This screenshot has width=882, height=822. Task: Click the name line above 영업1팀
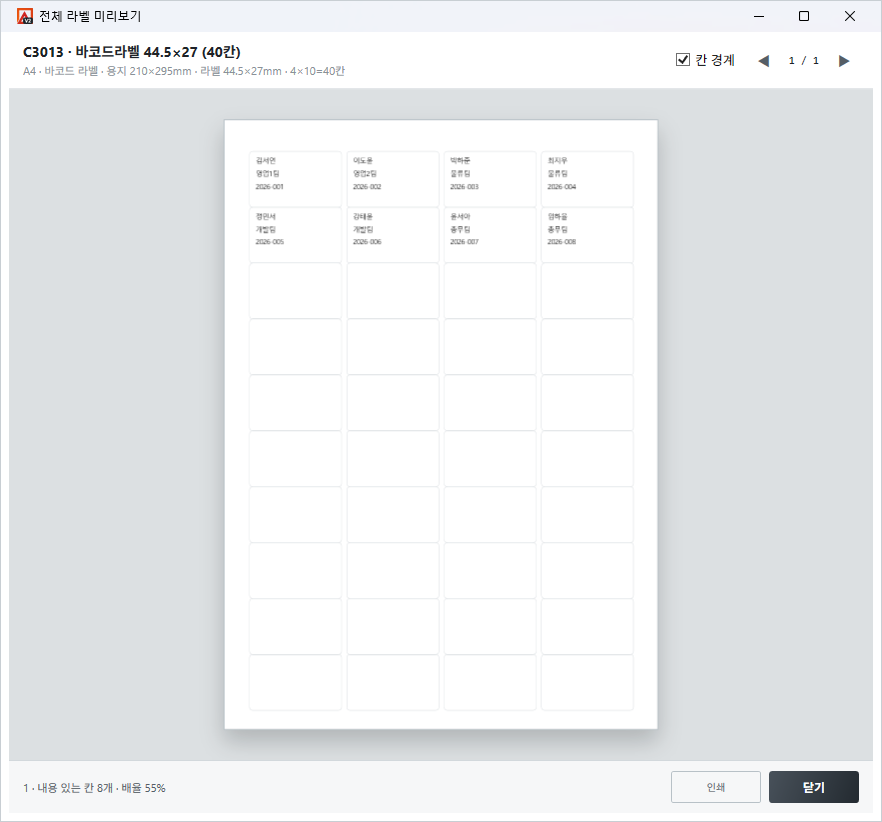(x=266, y=161)
